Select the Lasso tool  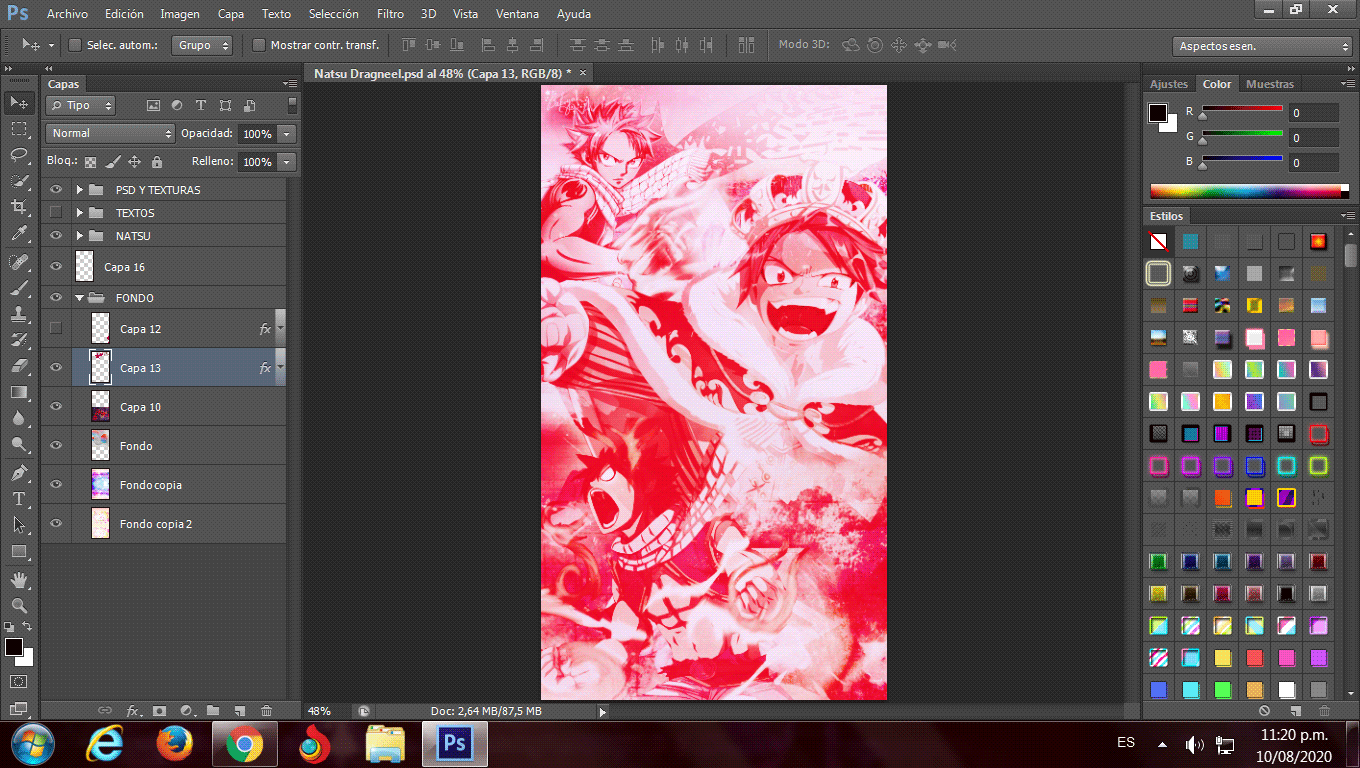pos(18,155)
